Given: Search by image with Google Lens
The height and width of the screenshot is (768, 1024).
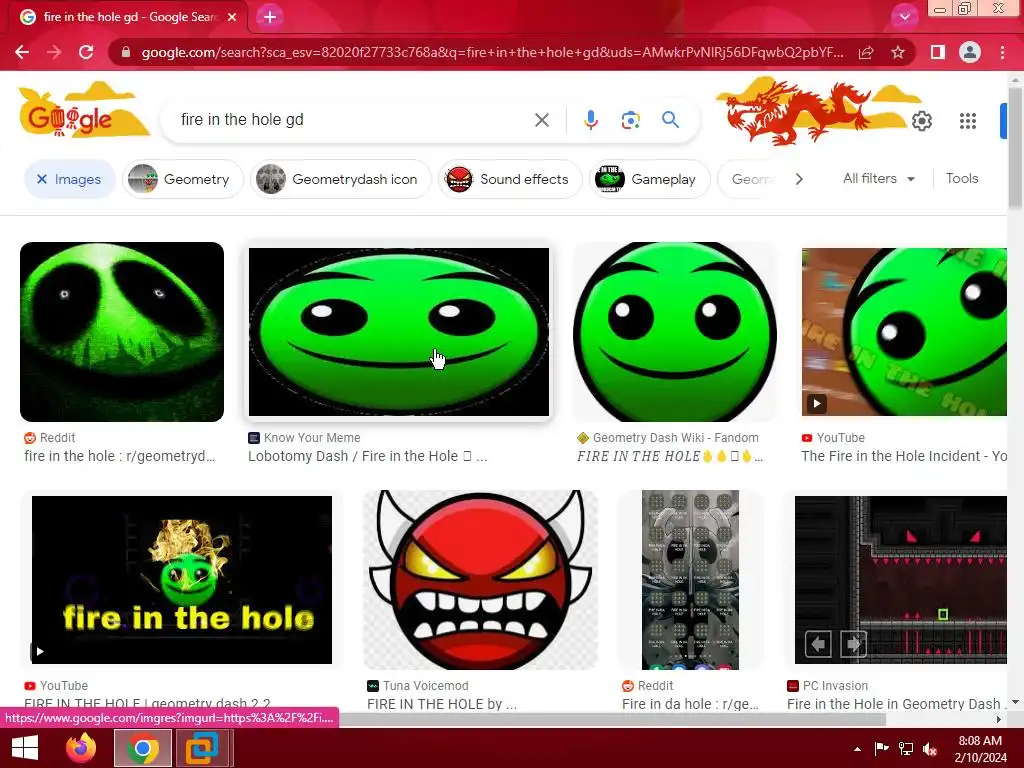Looking at the screenshot, I should click(x=630, y=120).
